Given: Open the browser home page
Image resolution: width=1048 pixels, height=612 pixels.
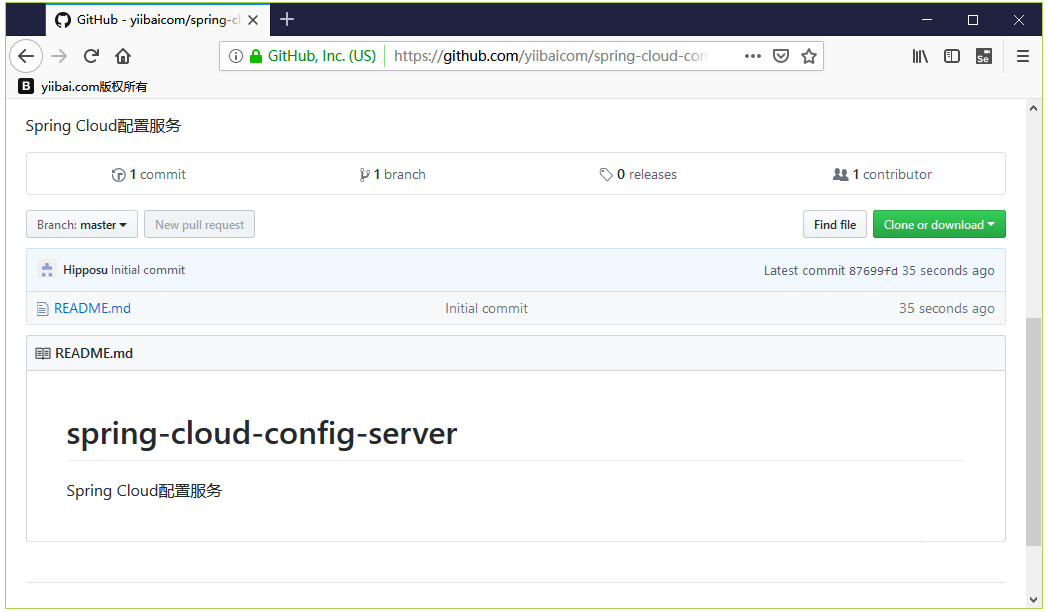Looking at the screenshot, I should click(123, 56).
